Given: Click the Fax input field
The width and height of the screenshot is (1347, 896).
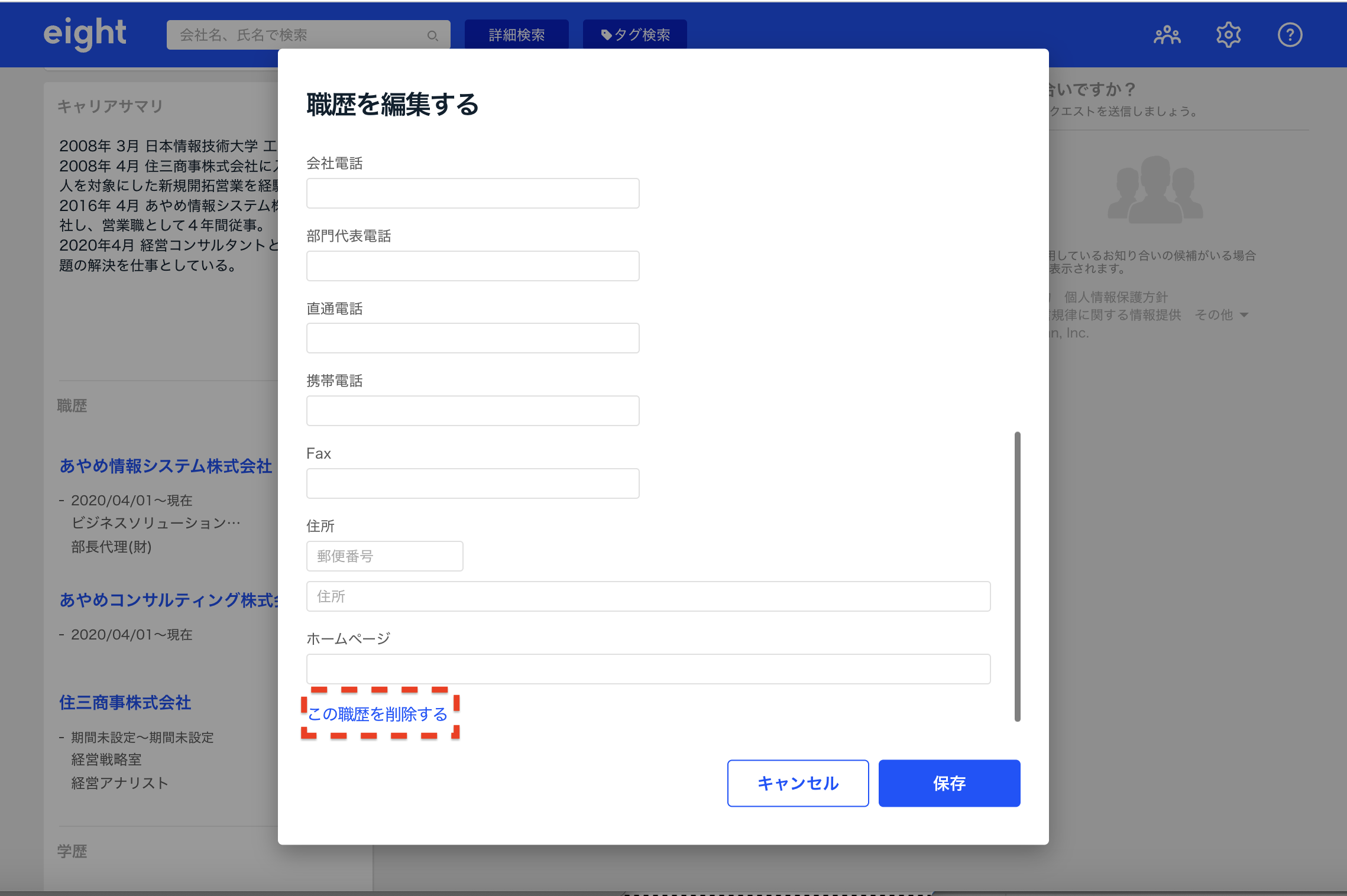Looking at the screenshot, I should (472, 483).
